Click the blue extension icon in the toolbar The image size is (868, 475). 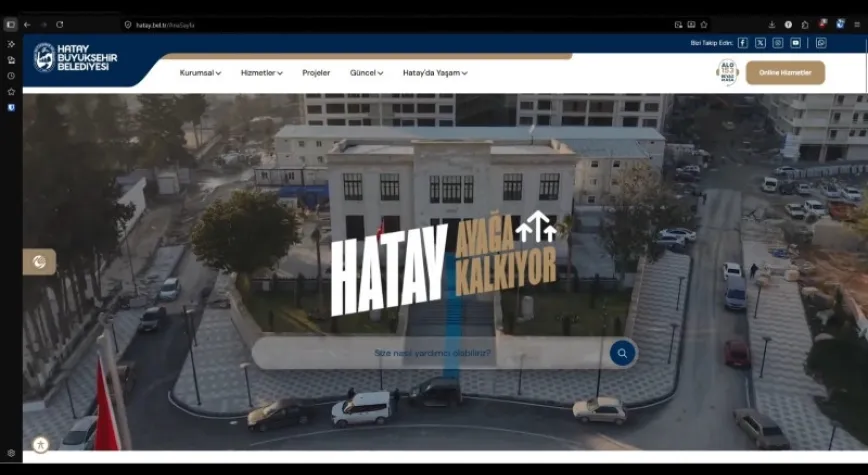click(x=840, y=24)
